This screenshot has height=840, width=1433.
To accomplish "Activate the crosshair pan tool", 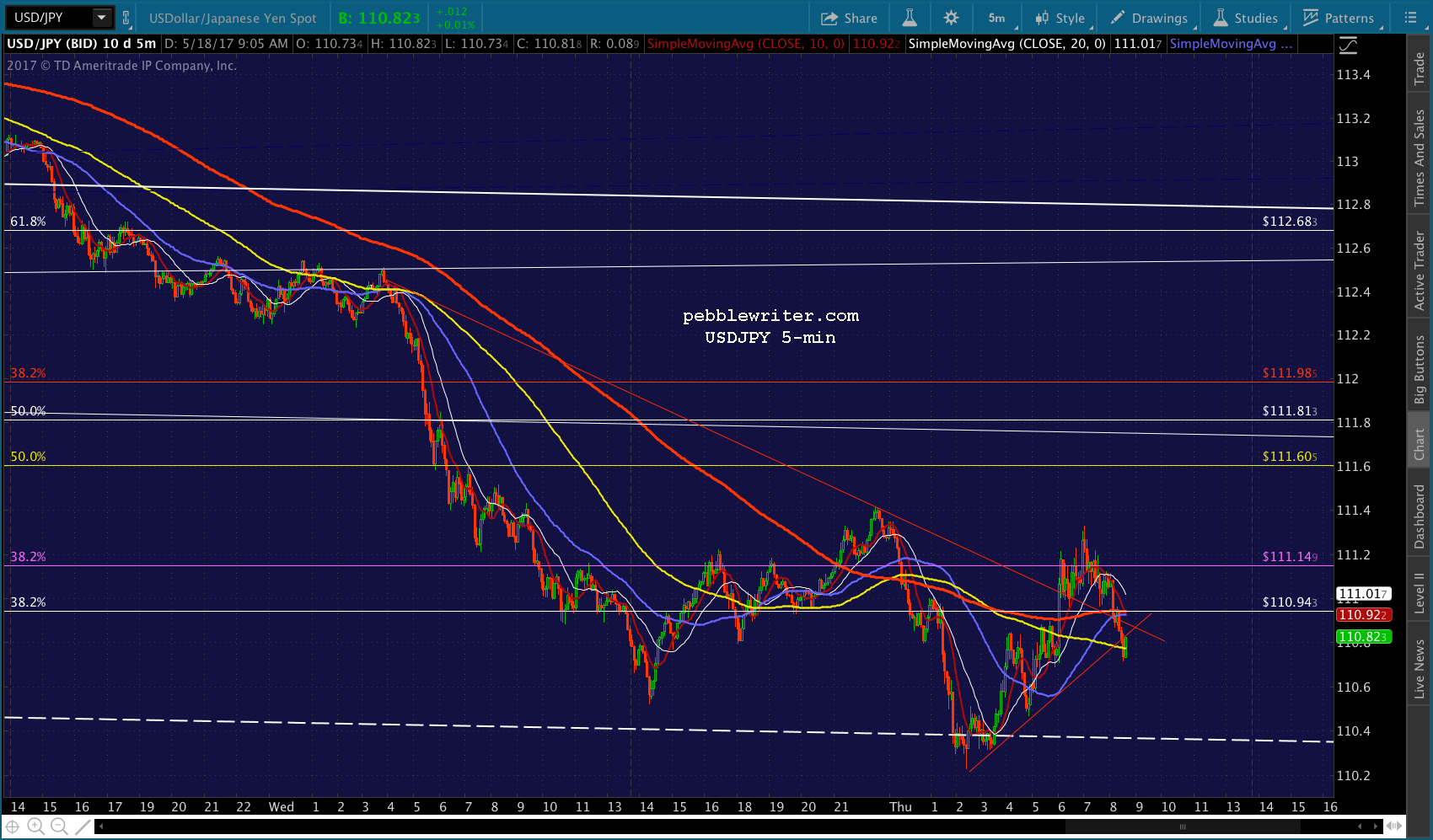I will (13, 827).
